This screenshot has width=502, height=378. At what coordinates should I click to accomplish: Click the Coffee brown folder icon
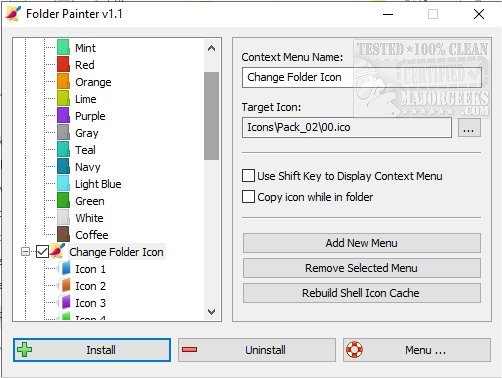pyautogui.click(x=63, y=234)
